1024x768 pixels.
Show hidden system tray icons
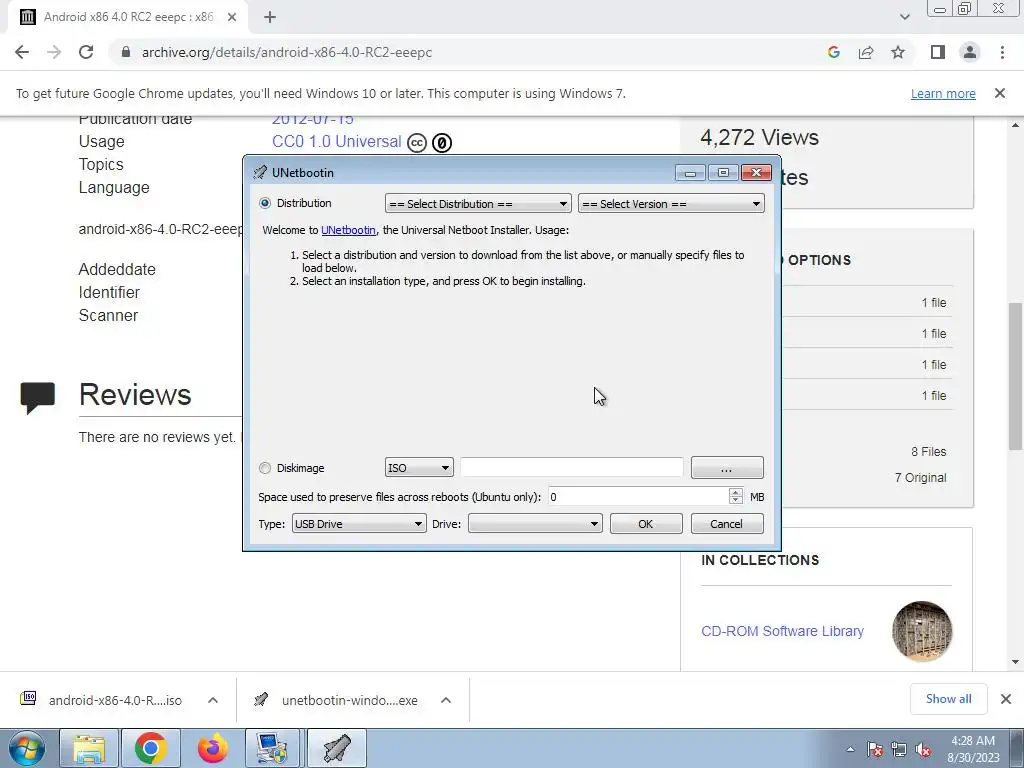850,749
